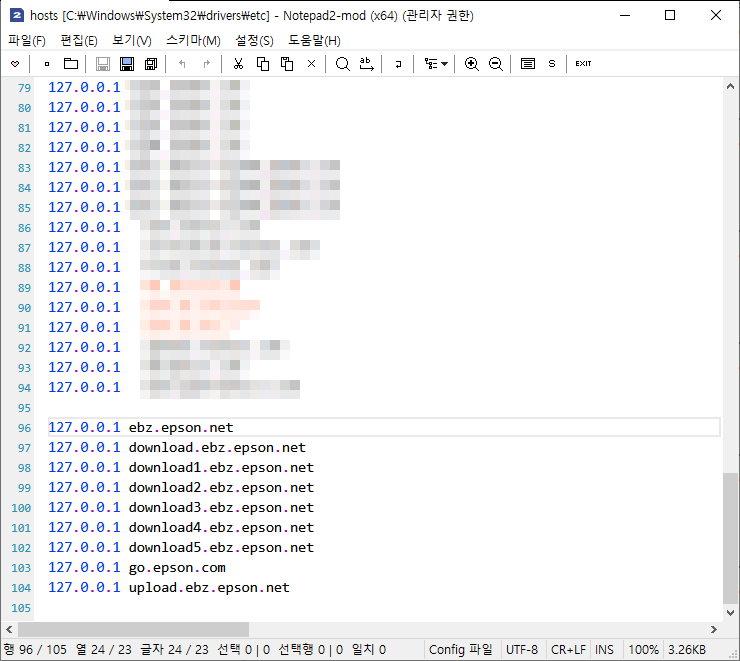The height and width of the screenshot is (661, 740).
Task: Cut selection using the scissors icon
Action: coord(238,64)
